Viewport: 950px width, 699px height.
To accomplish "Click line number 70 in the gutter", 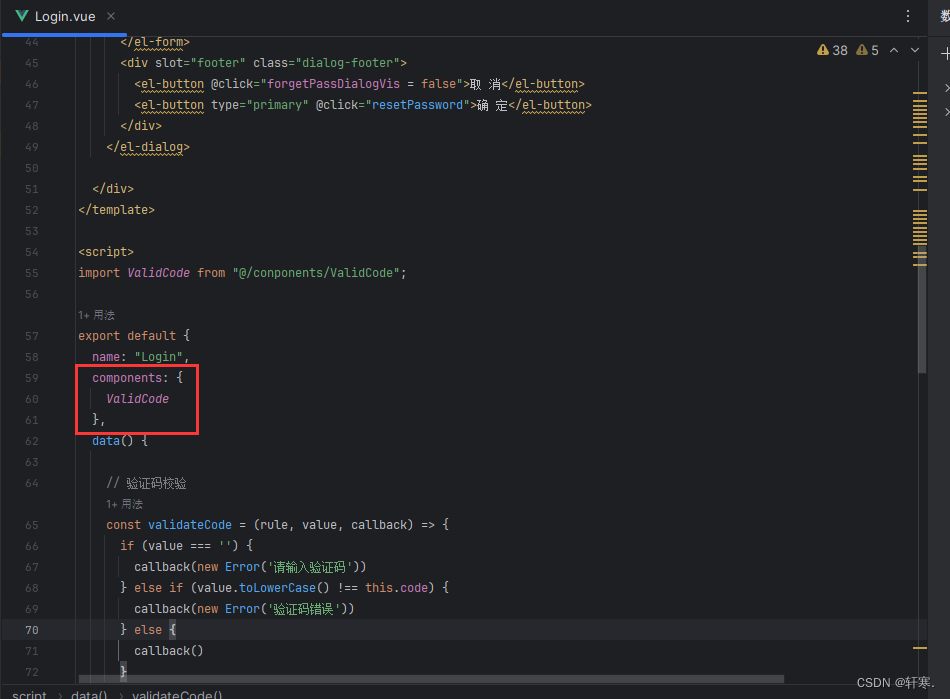I will 31,629.
